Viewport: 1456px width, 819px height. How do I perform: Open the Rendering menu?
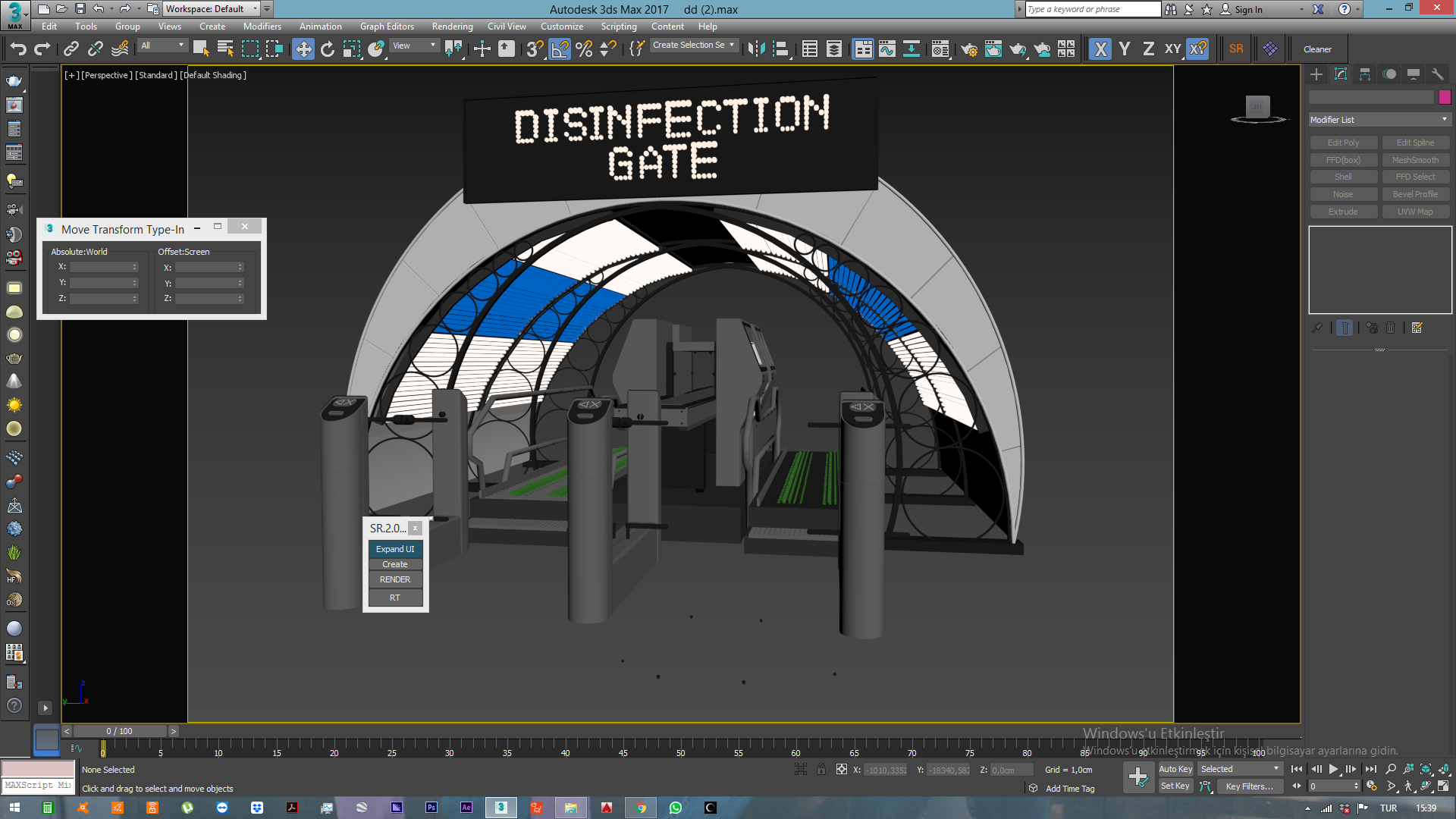click(452, 27)
